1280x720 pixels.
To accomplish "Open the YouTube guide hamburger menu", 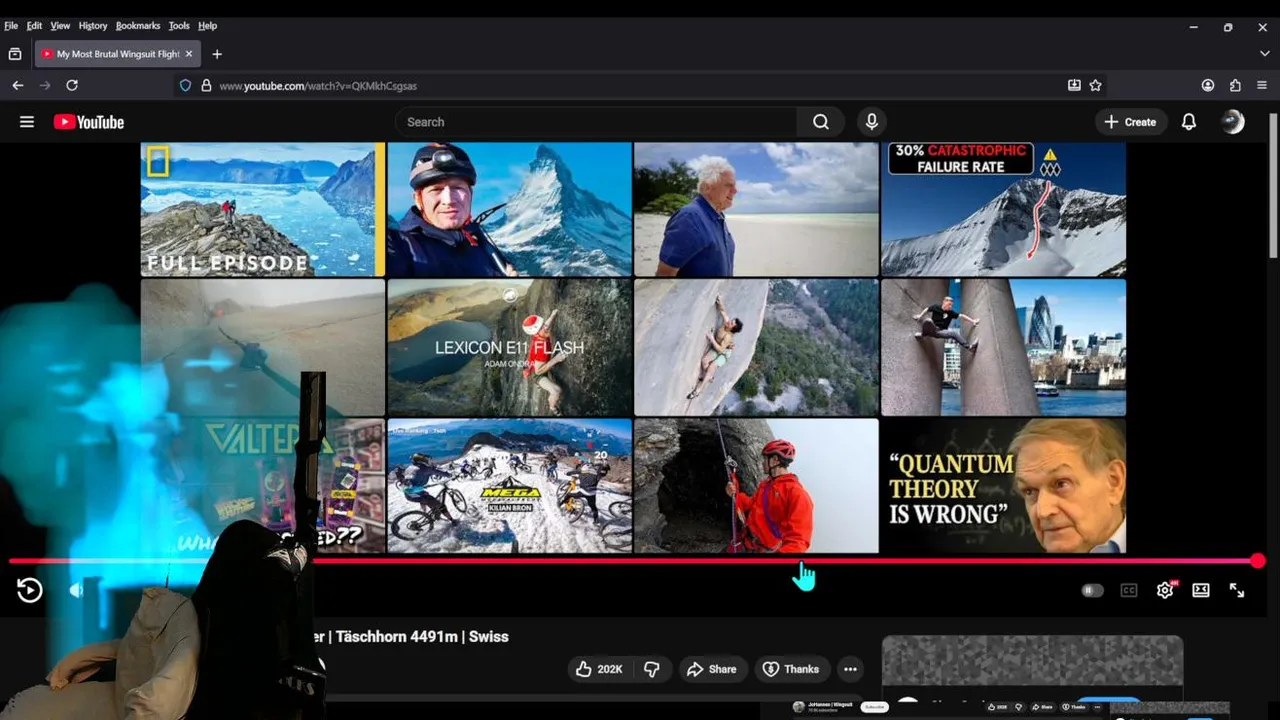I will [27, 122].
